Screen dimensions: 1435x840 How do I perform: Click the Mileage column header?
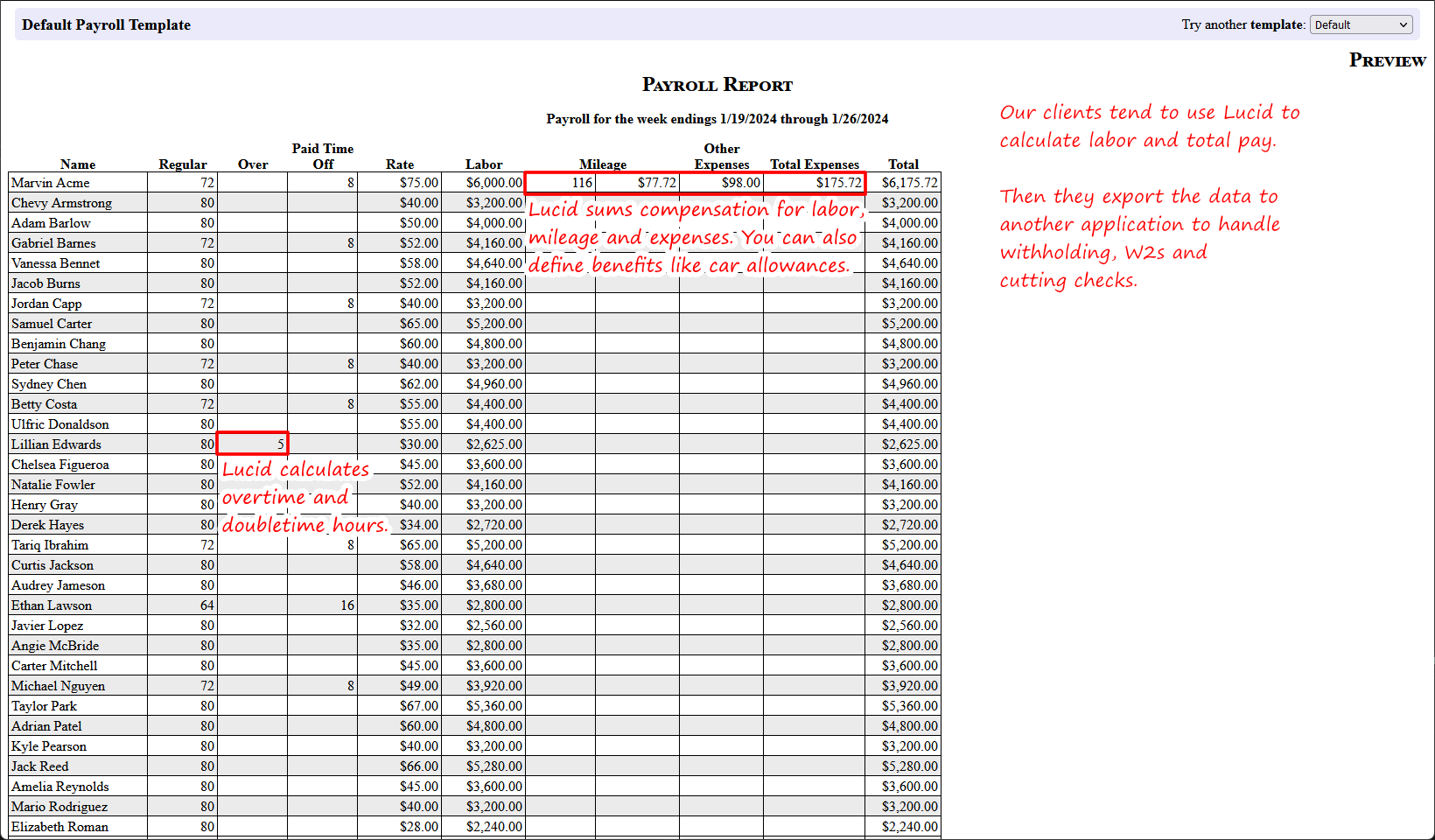[x=603, y=164]
